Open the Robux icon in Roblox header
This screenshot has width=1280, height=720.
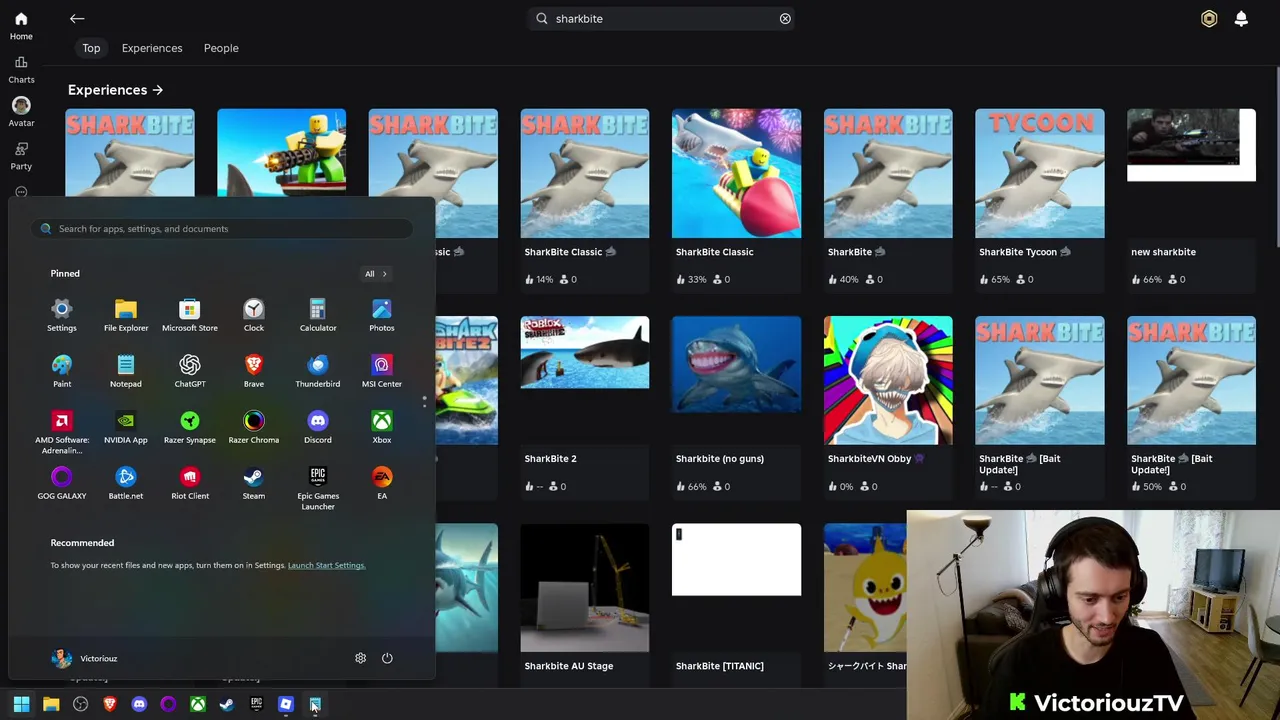click(x=1209, y=18)
